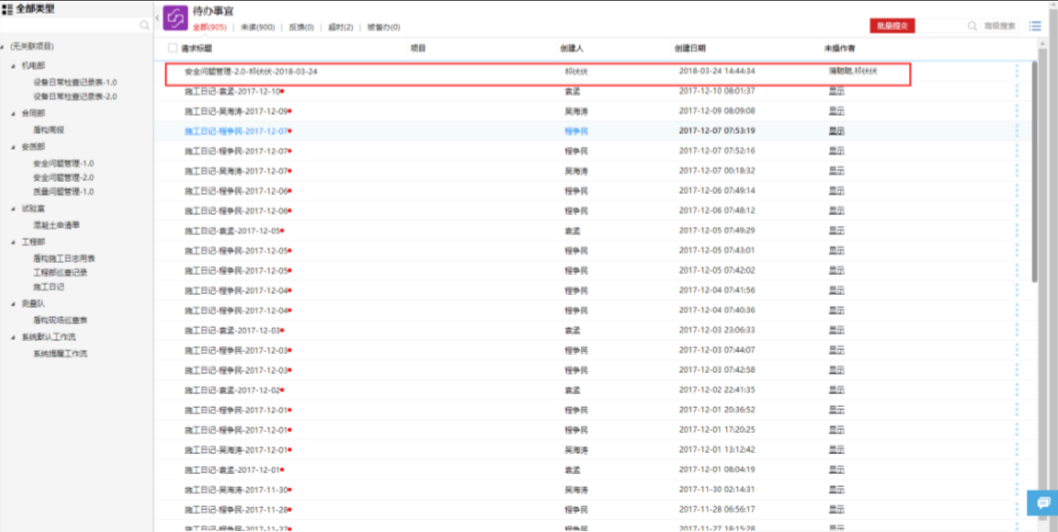This screenshot has width=1058, height=532.
Task: Click 显示 link in 2017-12-10 08:01:37 row
Action: [836, 91]
